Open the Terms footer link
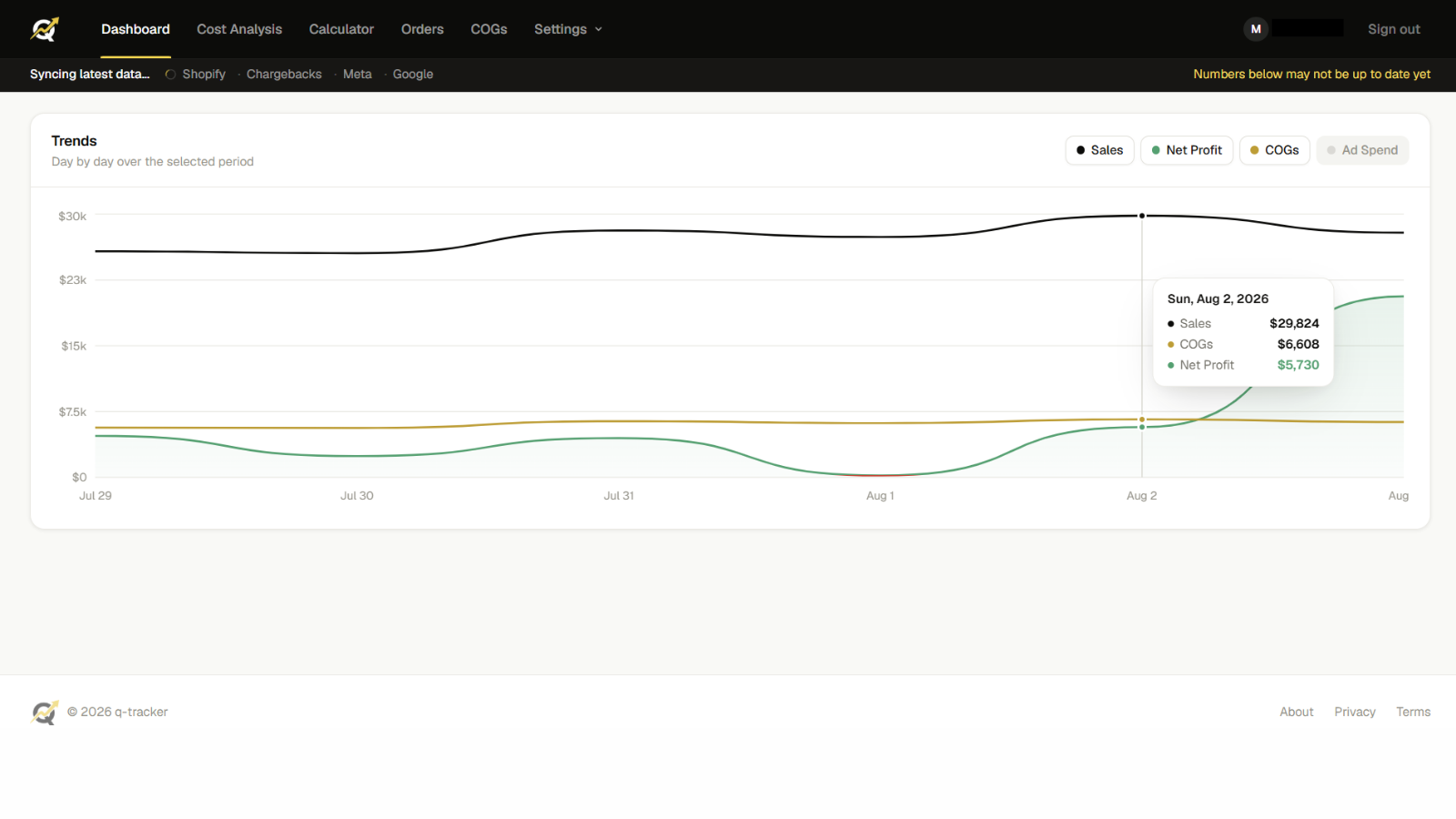 (1413, 712)
